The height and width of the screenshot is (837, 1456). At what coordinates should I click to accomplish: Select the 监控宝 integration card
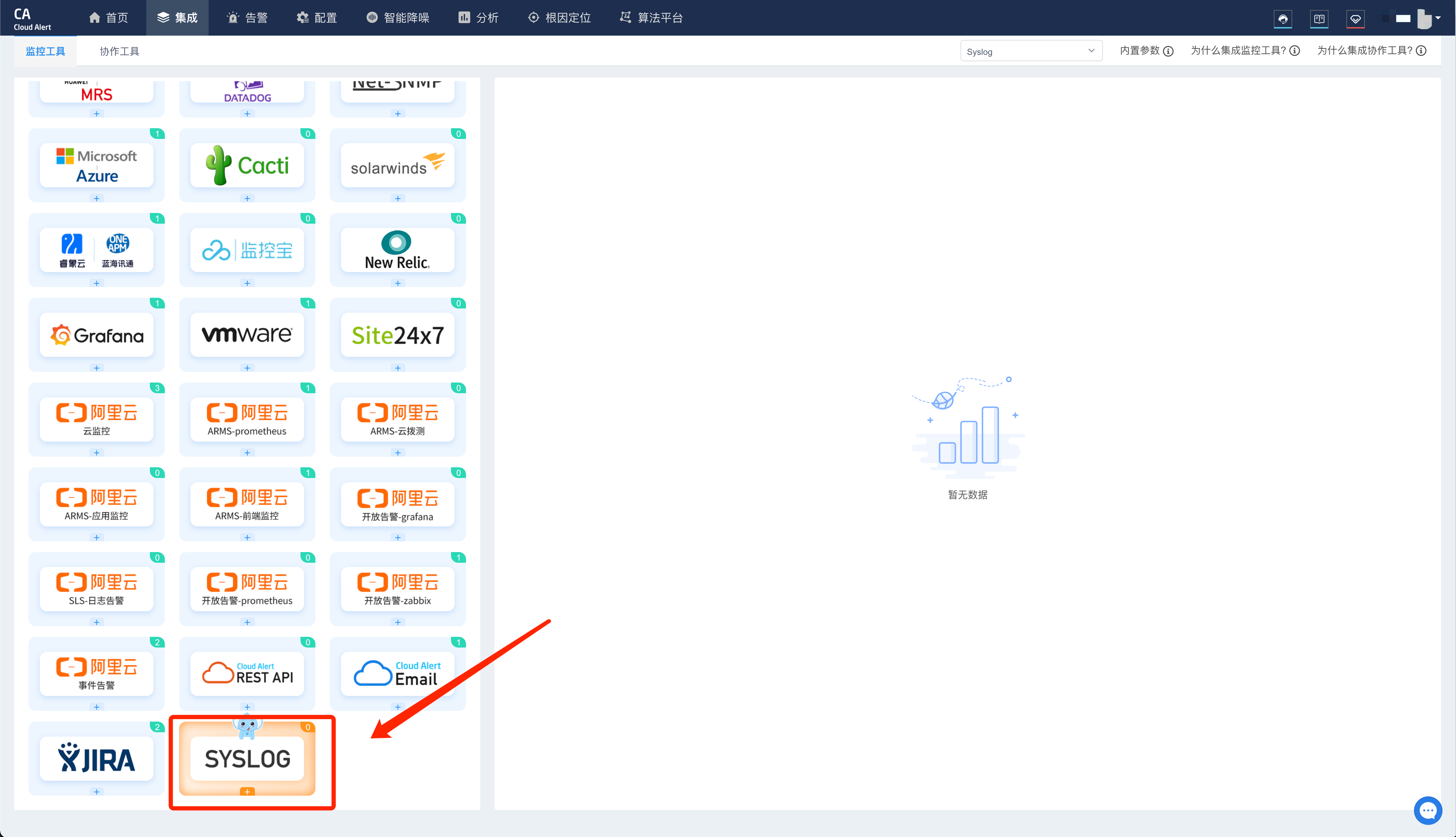[x=247, y=250]
